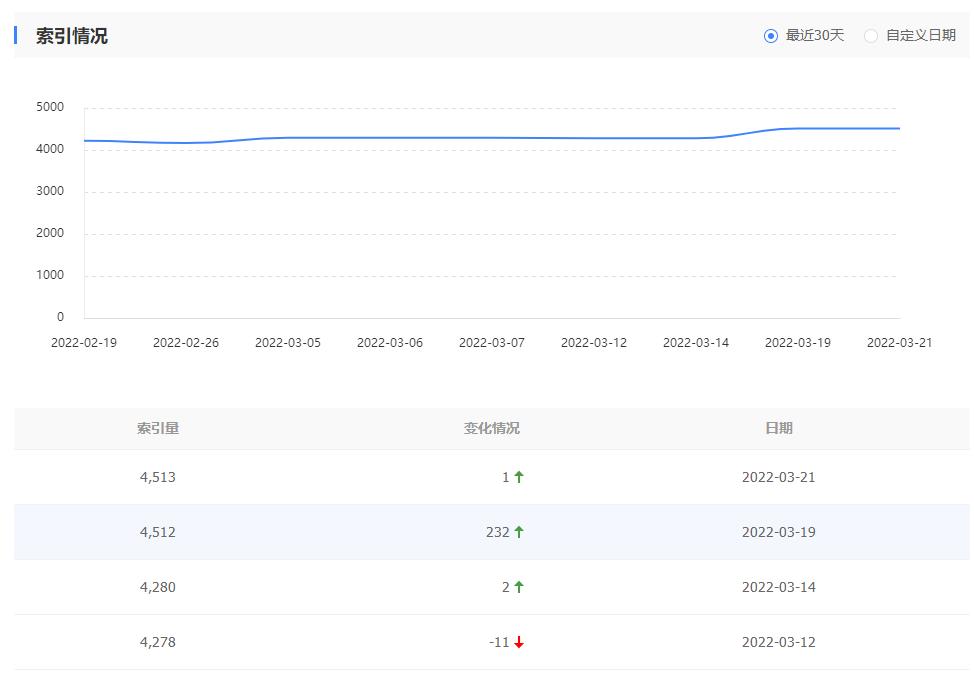This screenshot has width=974, height=680.
Task: Click chart x-axis label 2022-03-06
Action: tap(389, 343)
